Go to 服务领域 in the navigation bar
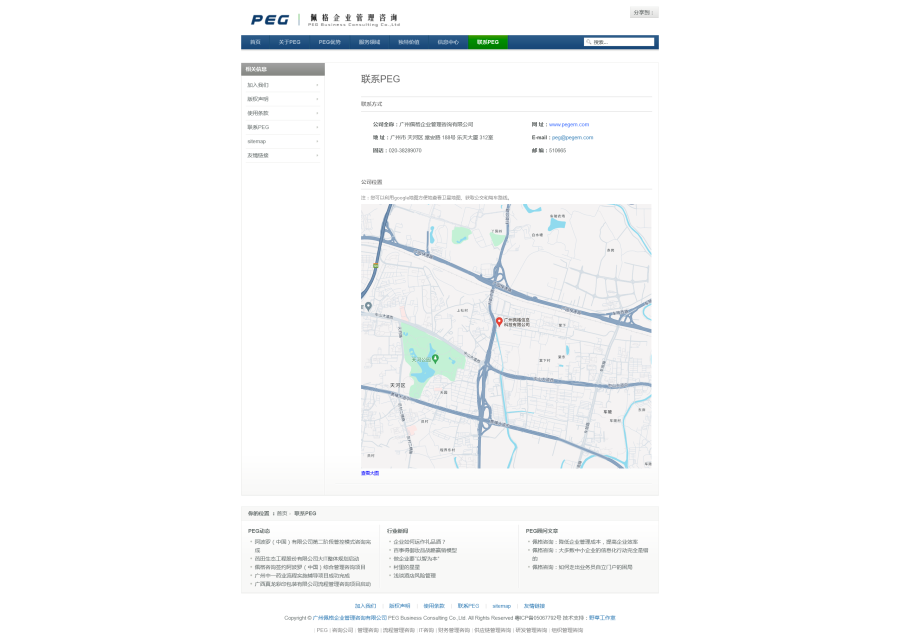This screenshot has width=900, height=644. click(x=369, y=42)
